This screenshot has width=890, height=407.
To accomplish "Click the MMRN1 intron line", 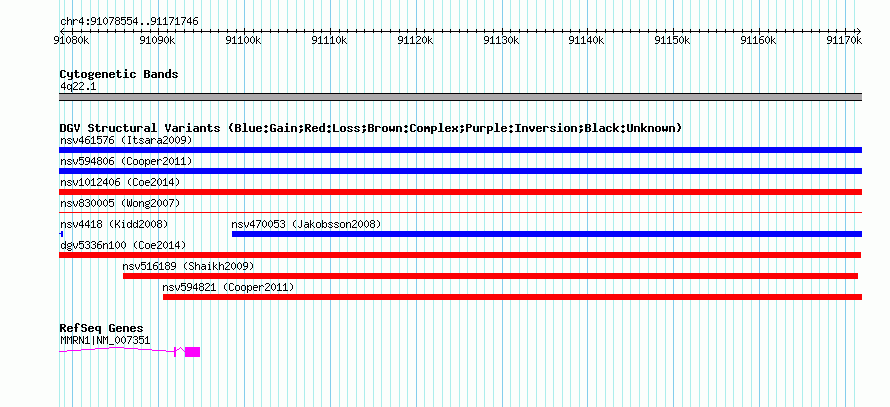I will [116, 350].
